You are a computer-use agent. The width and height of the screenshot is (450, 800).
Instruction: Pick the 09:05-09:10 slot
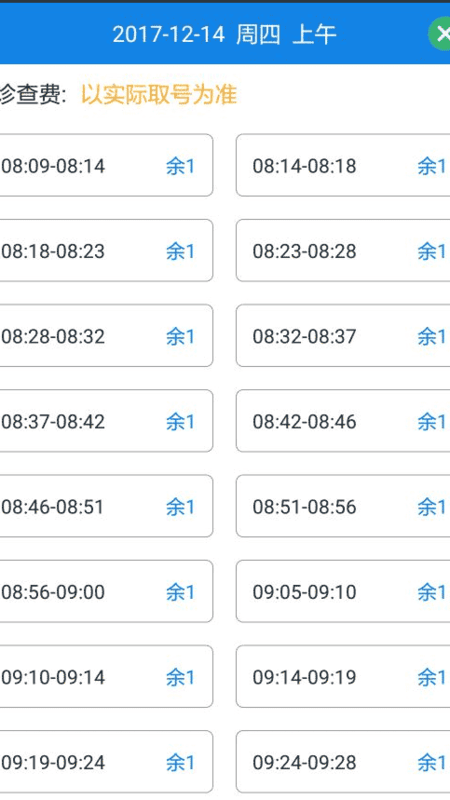343,591
